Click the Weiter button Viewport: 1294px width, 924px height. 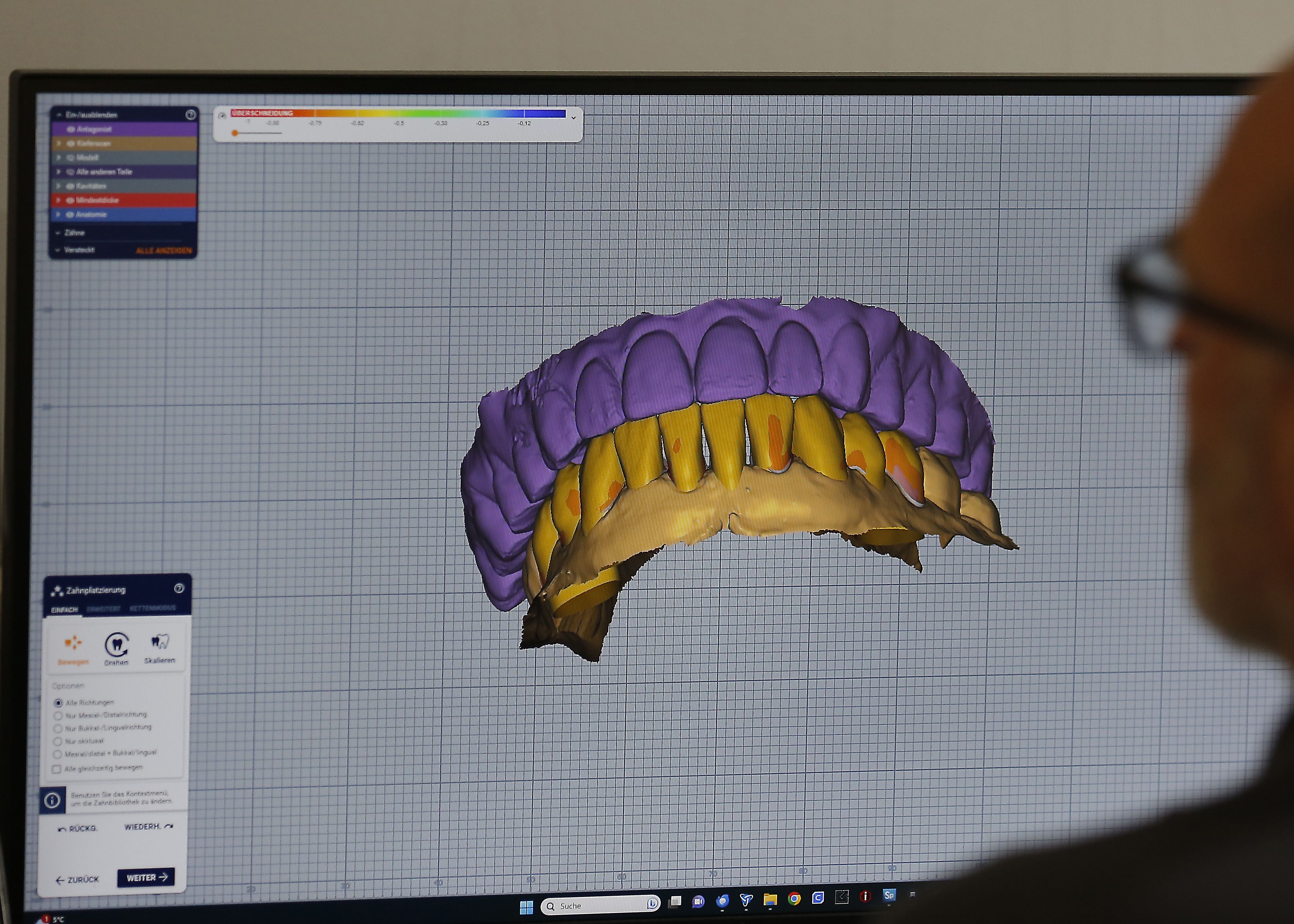point(146,877)
